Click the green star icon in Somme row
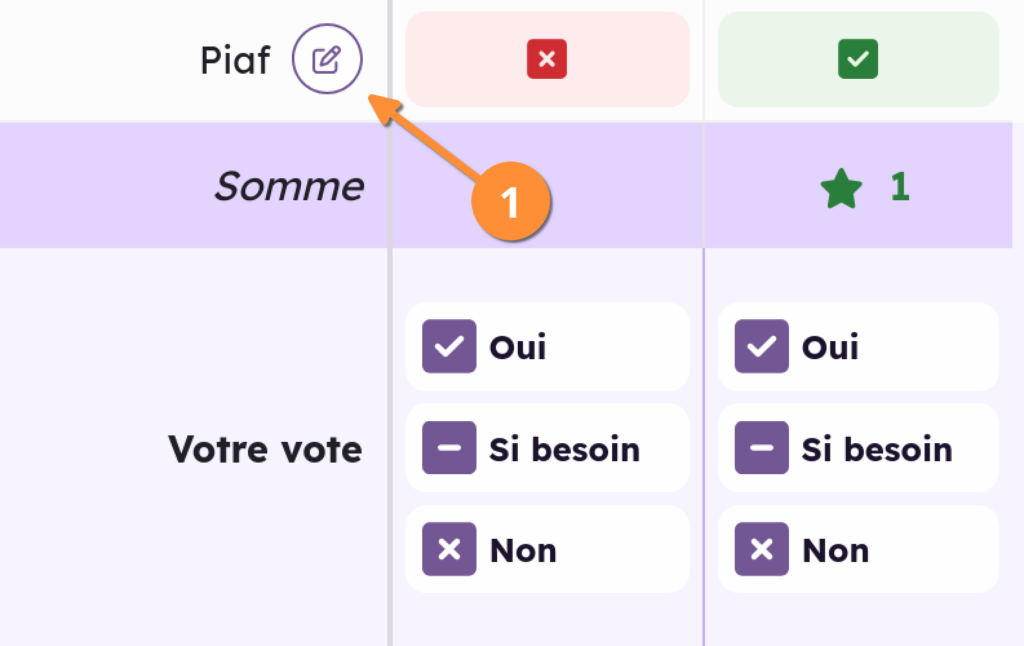 [x=841, y=188]
